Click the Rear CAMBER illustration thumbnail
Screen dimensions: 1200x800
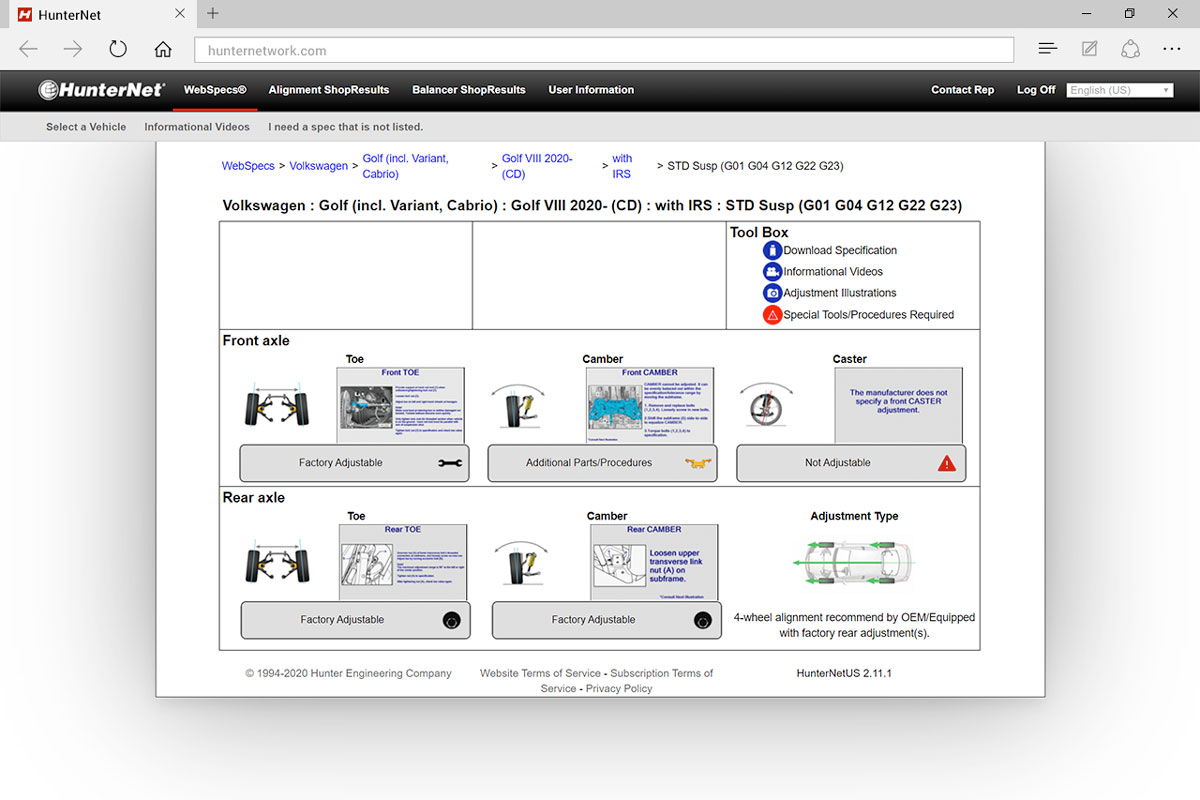pyautogui.click(x=655, y=562)
